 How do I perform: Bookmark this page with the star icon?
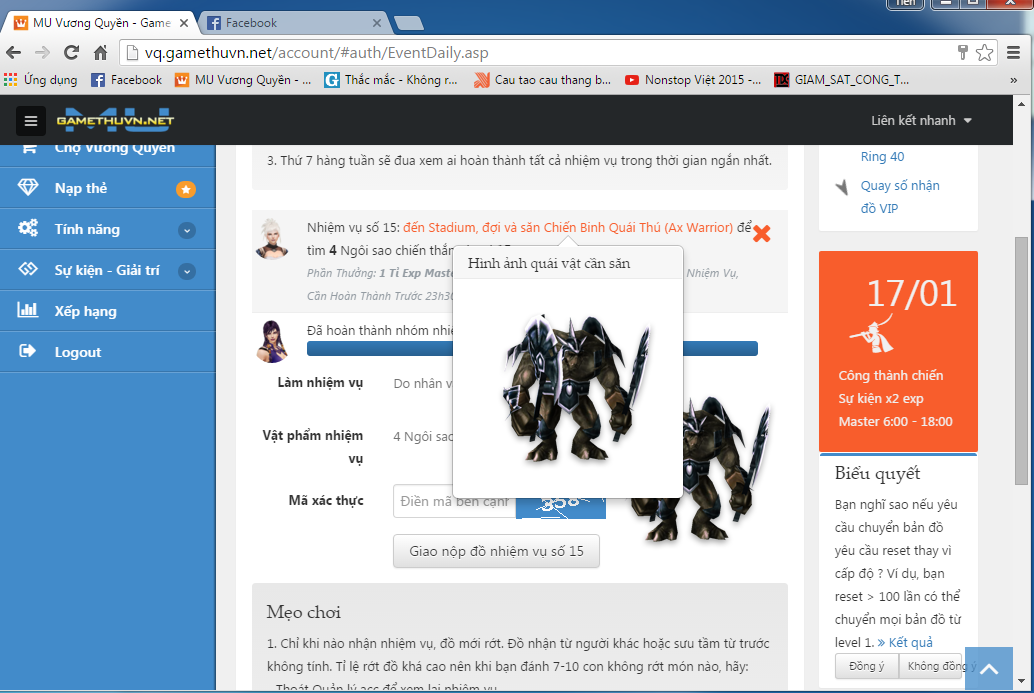point(985,53)
